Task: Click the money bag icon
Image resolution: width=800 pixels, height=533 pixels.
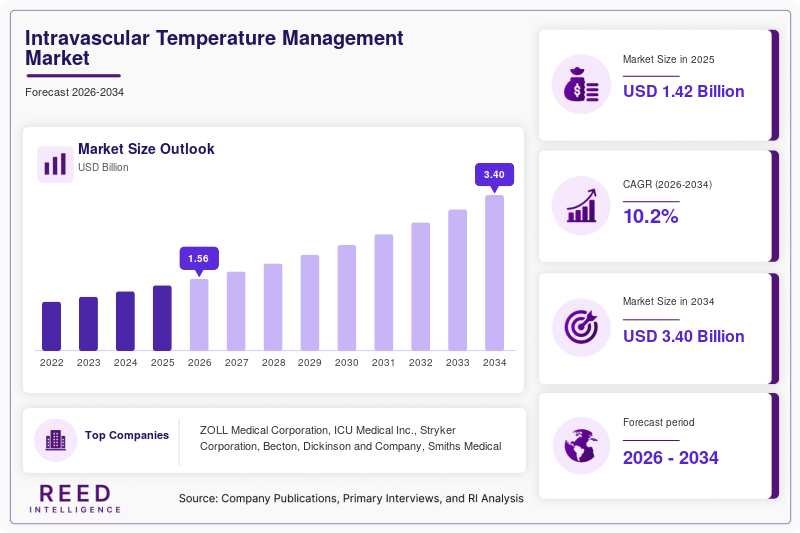Action: click(581, 84)
